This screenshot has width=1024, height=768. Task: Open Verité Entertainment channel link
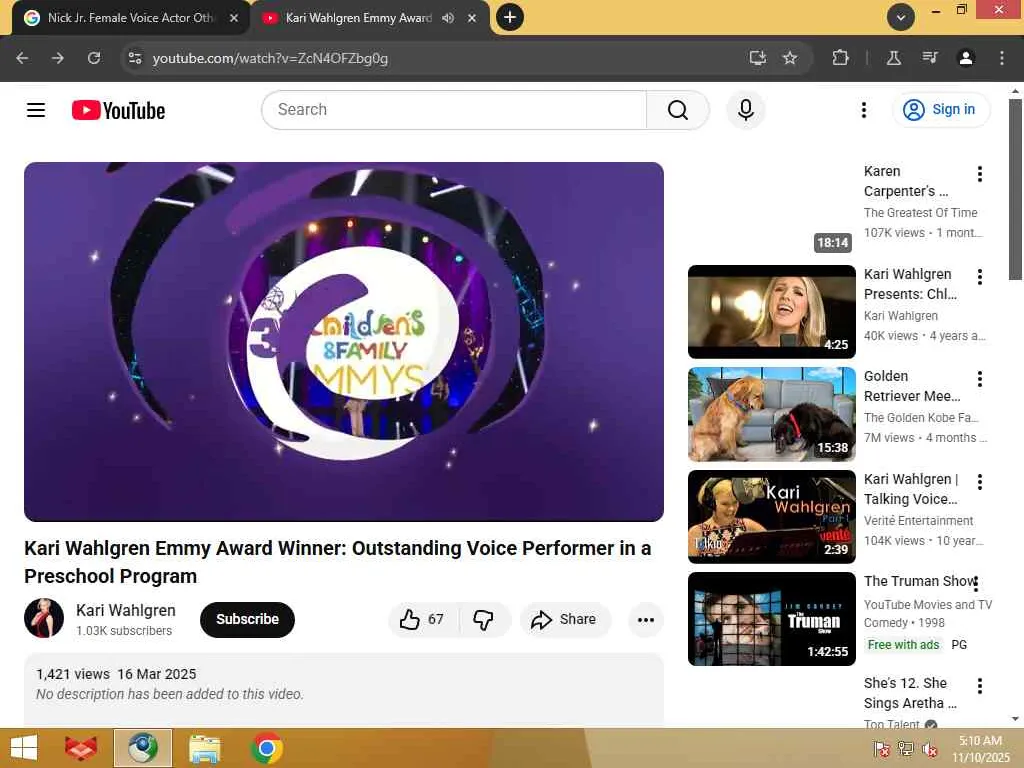click(918, 520)
